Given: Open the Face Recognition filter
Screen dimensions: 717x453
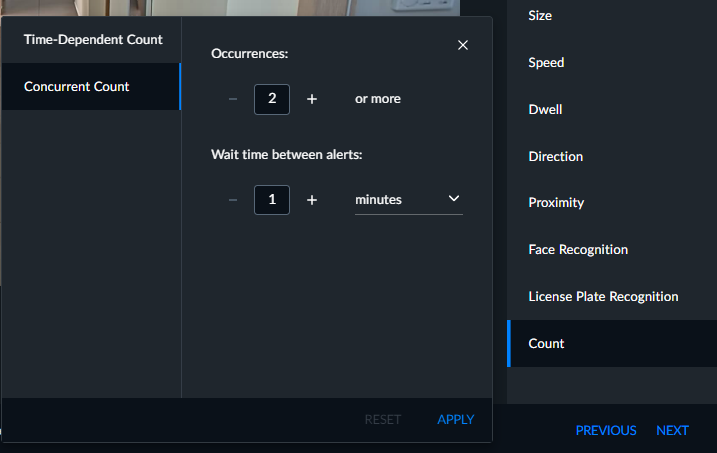Looking at the screenshot, I should coord(612,250).
